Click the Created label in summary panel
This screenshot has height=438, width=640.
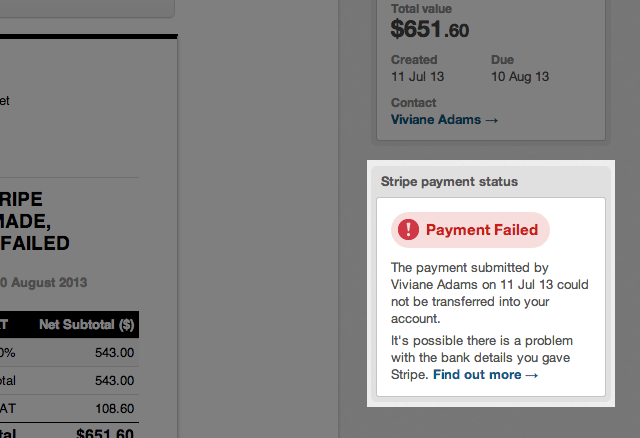click(414, 60)
